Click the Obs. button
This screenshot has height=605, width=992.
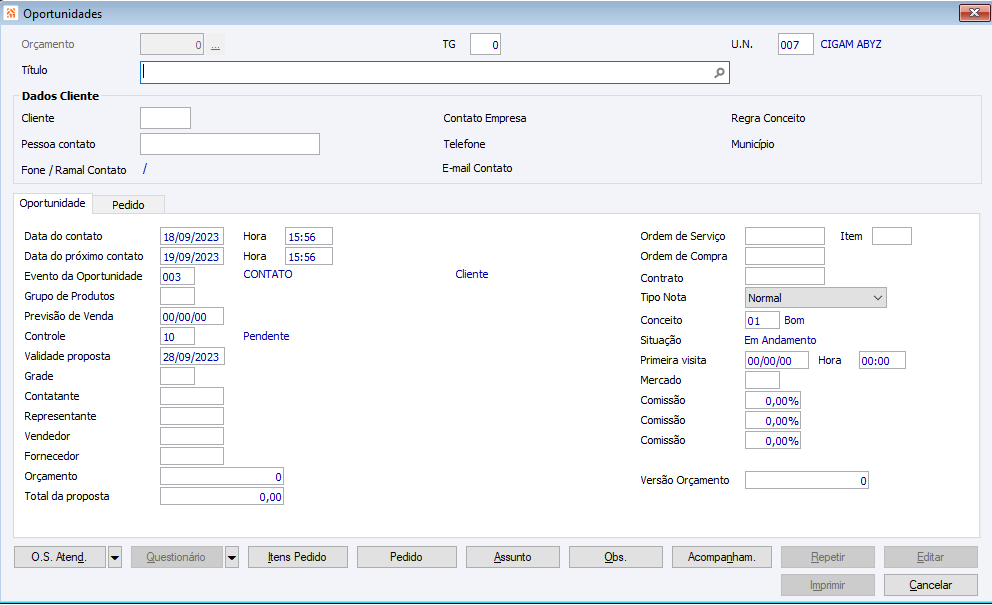tap(615, 558)
